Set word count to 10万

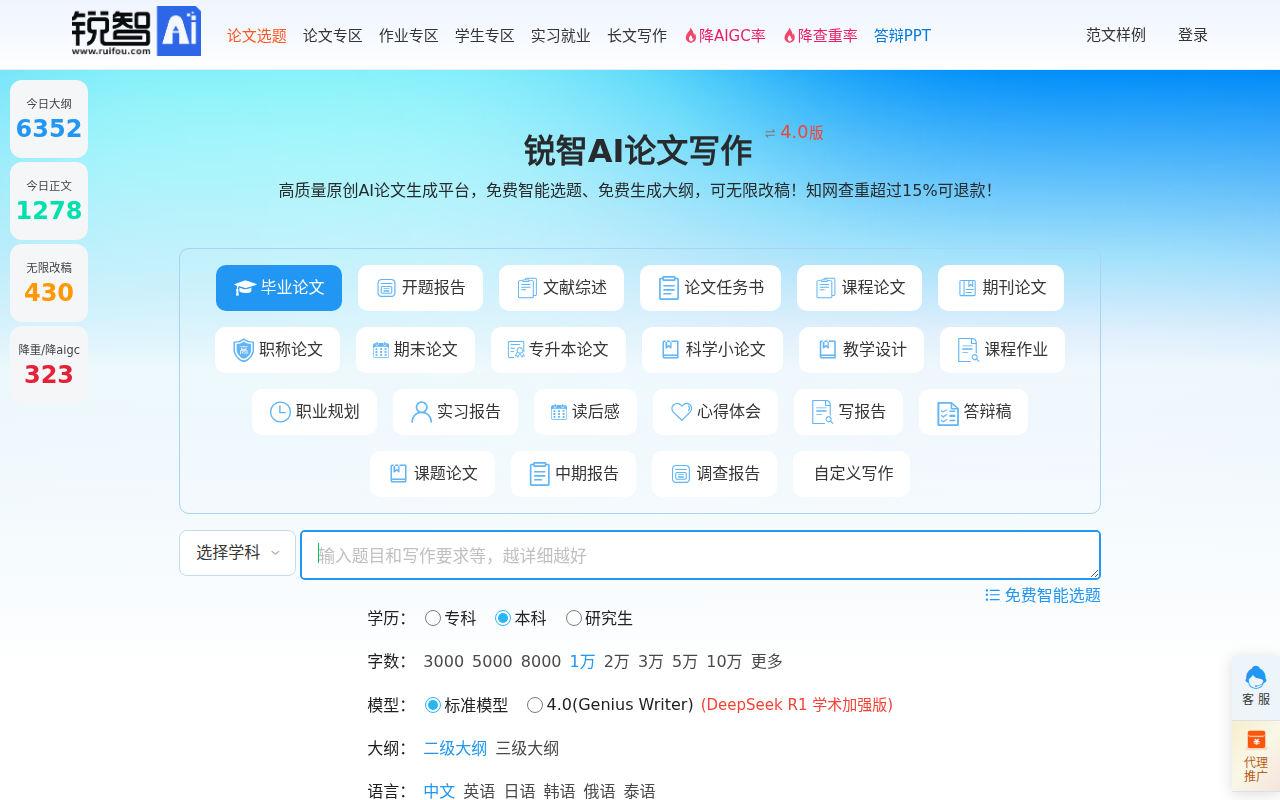point(724,662)
